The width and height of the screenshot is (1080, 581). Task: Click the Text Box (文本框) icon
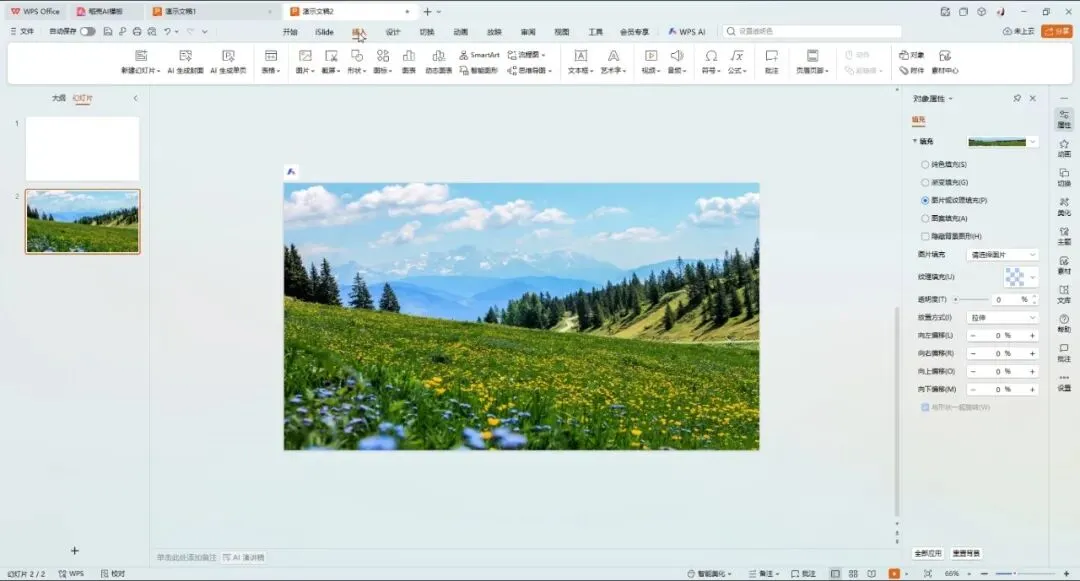(581, 56)
